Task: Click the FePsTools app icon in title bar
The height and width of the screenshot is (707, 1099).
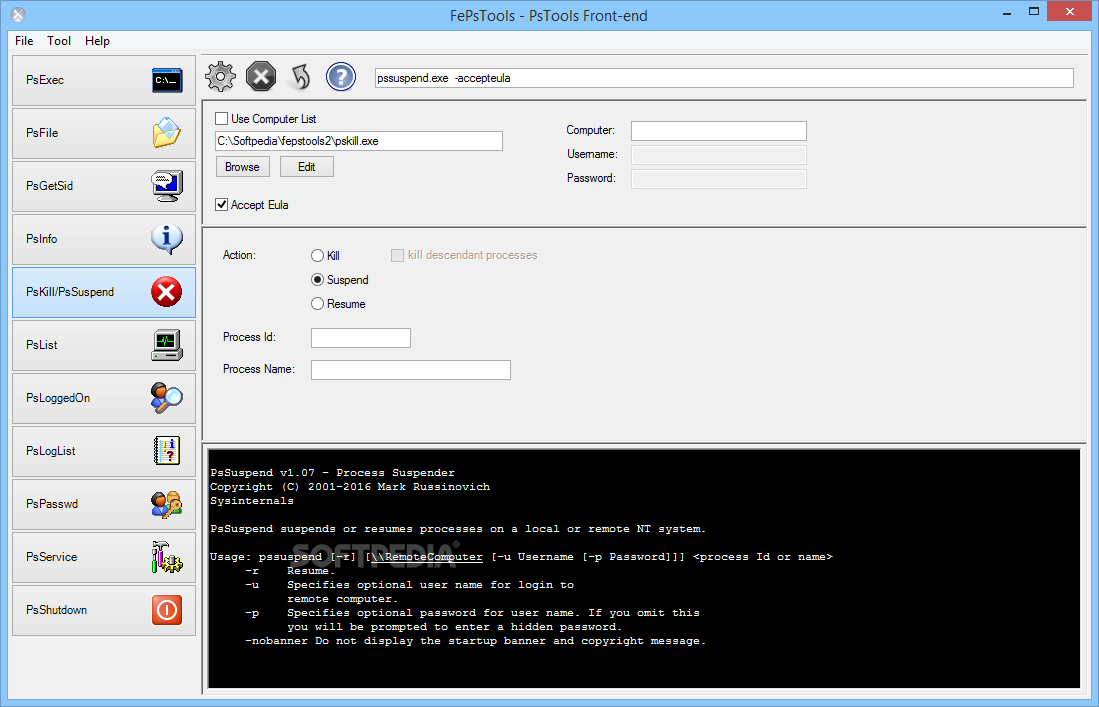Action: (18, 14)
